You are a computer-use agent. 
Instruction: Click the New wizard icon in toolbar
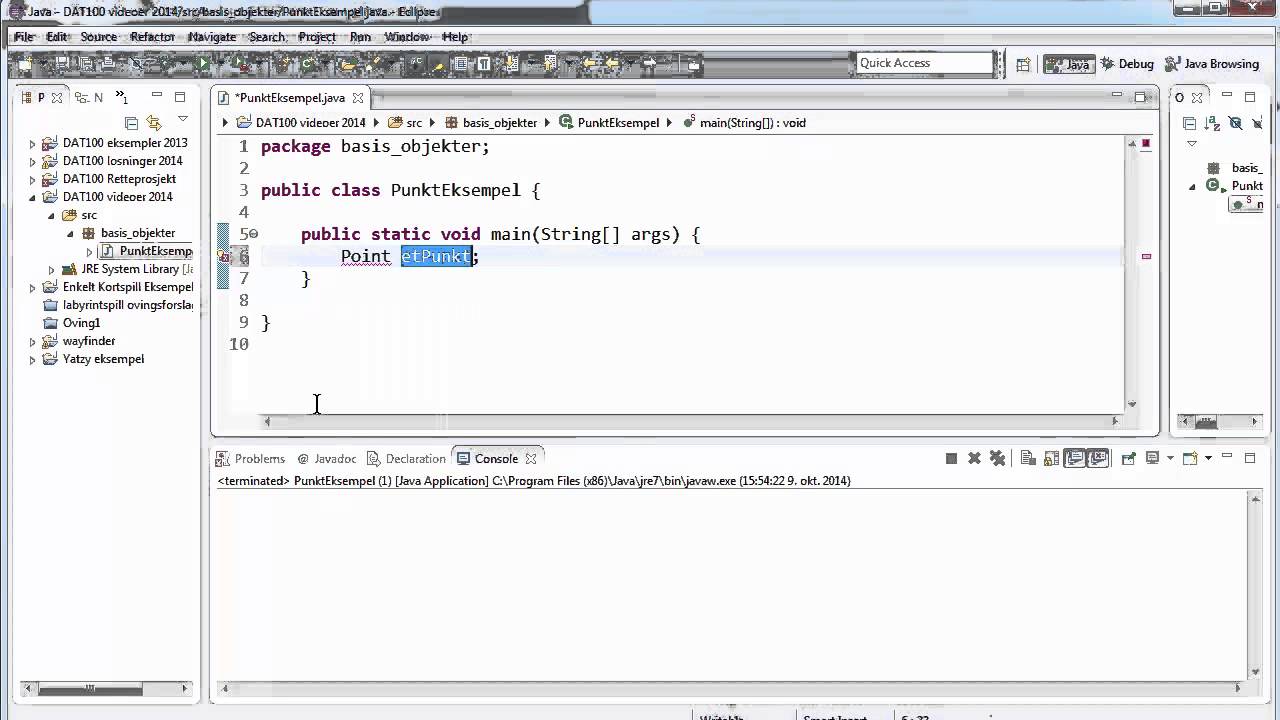[x=25, y=63]
